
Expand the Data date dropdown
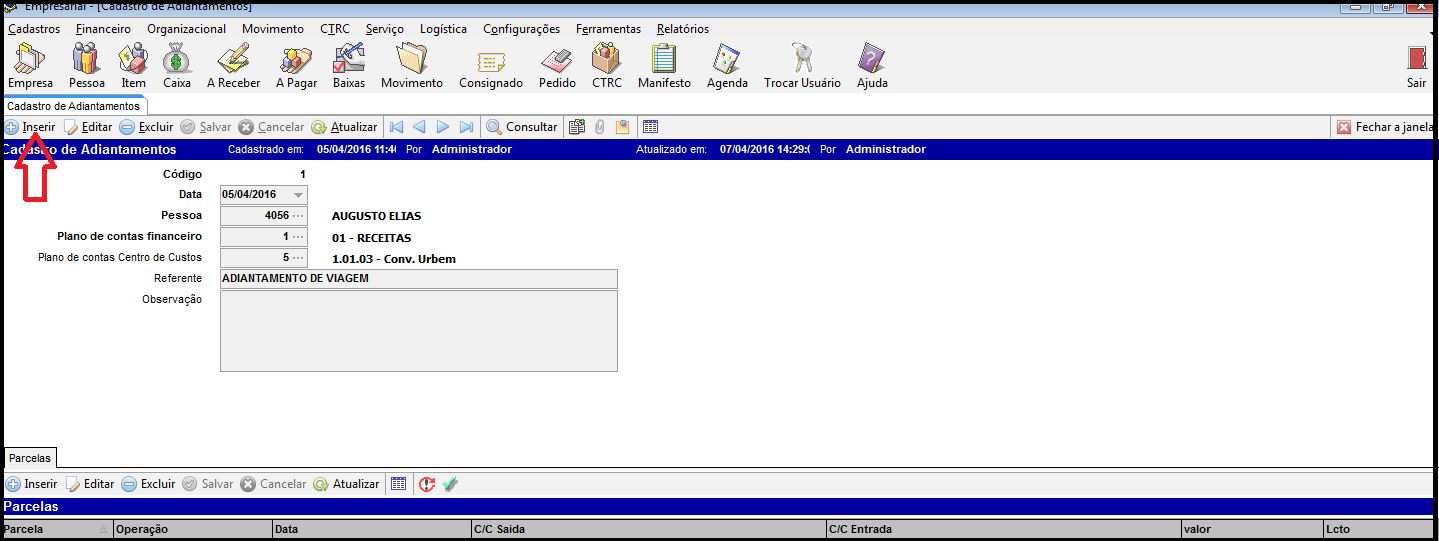[x=298, y=195]
